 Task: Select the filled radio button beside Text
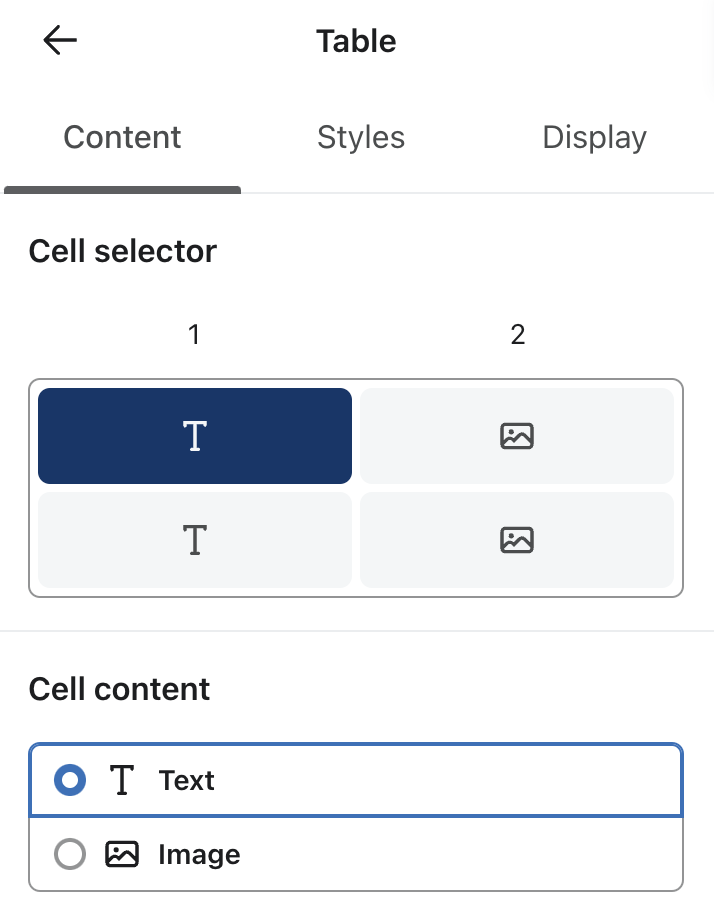[70, 779]
